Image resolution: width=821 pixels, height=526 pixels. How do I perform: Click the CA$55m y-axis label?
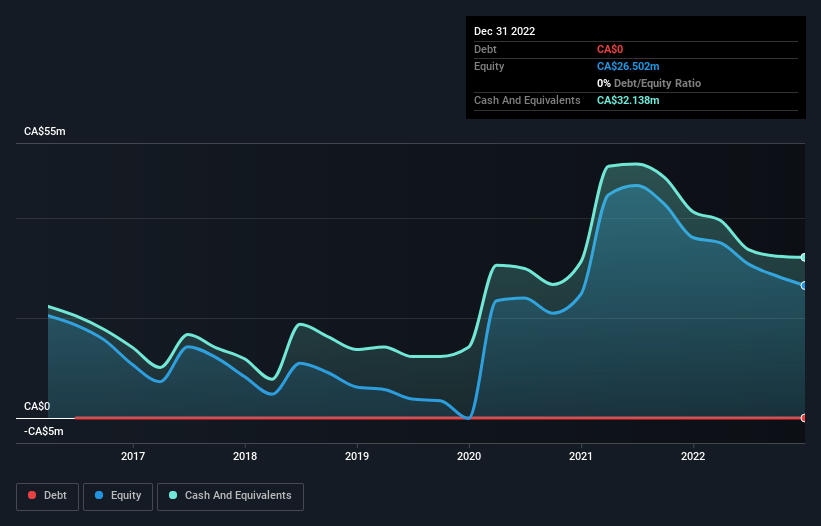(x=45, y=131)
